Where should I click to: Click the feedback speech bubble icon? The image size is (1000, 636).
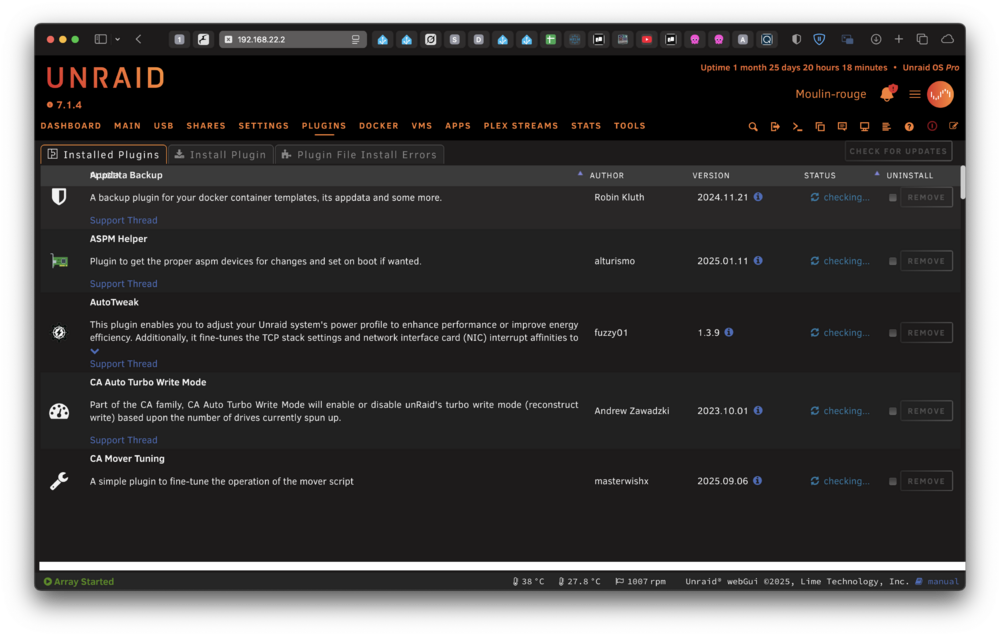pyautogui.click(x=842, y=126)
